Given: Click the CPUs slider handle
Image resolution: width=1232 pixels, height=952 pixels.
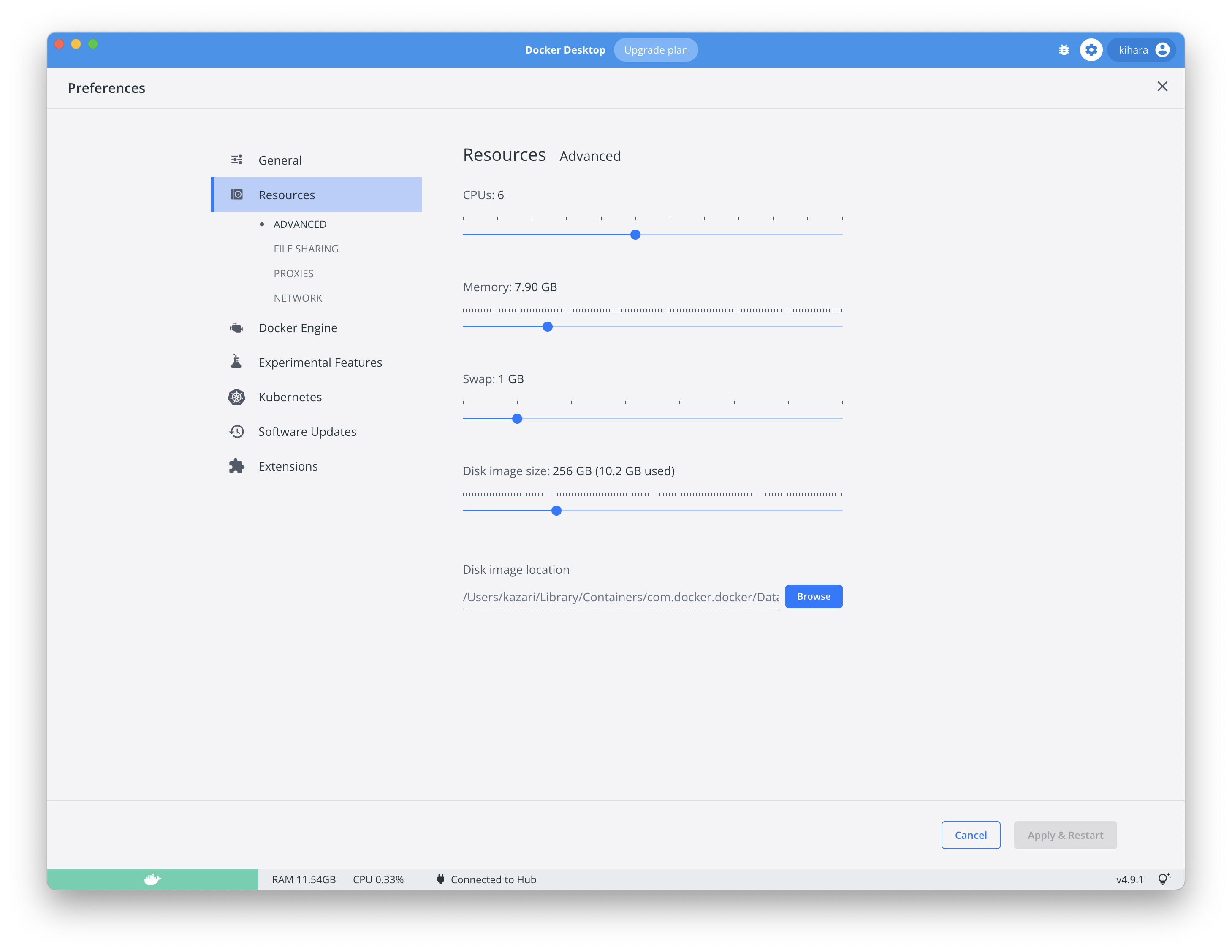Looking at the screenshot, I should [x=635, y=235].
